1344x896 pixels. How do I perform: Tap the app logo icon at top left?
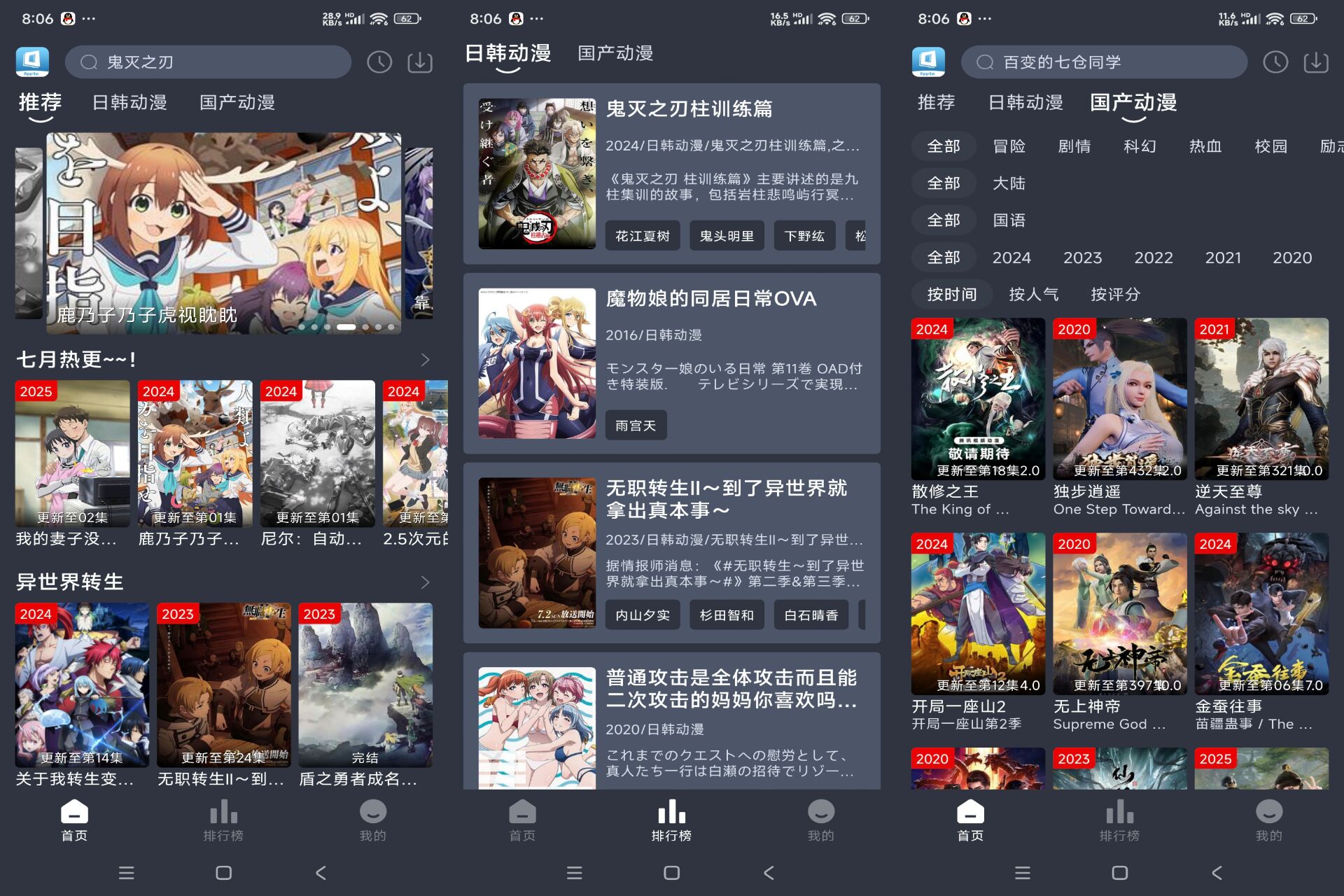tap(33, 62)
